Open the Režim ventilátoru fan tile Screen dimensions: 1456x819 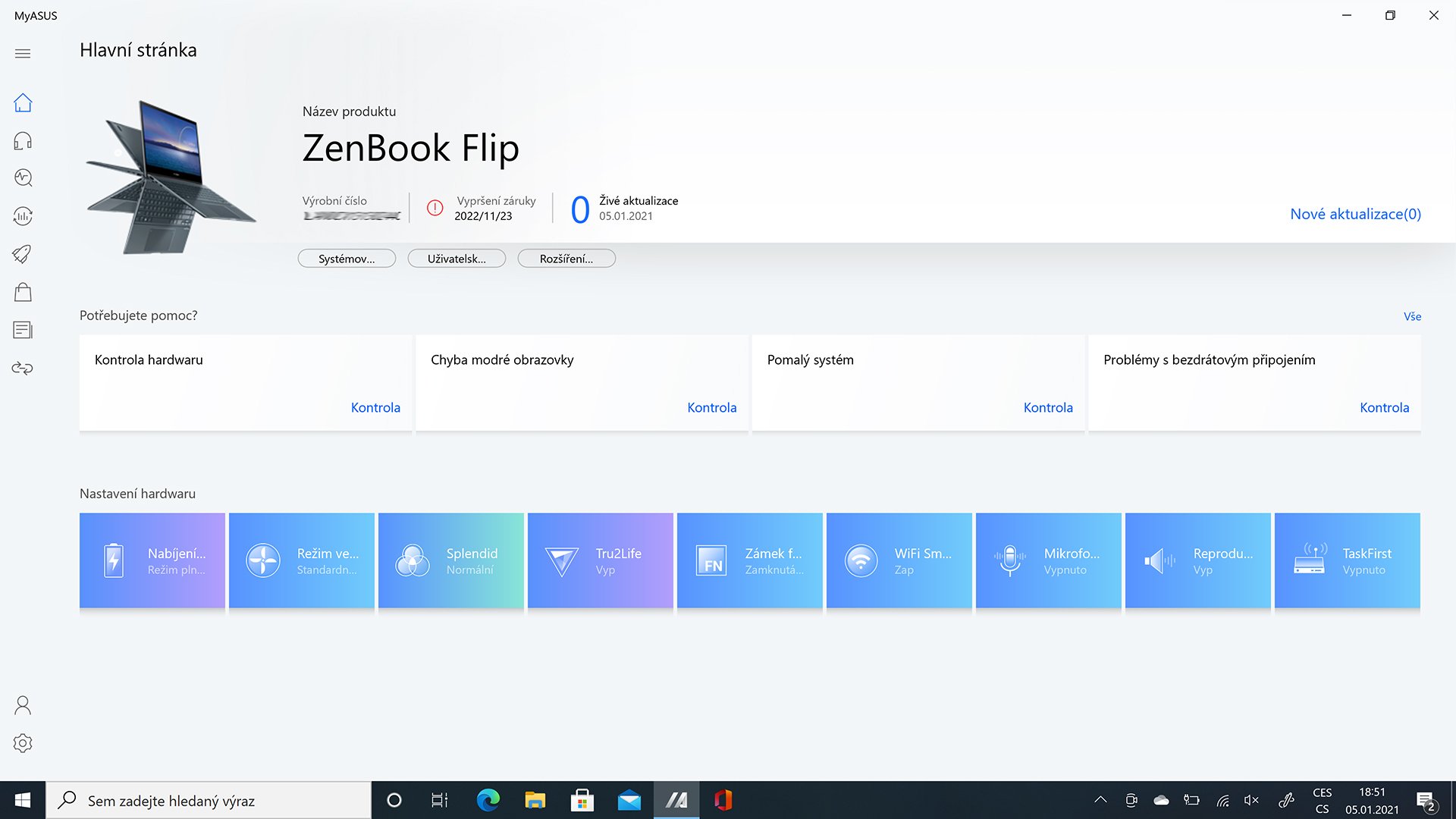302,560
